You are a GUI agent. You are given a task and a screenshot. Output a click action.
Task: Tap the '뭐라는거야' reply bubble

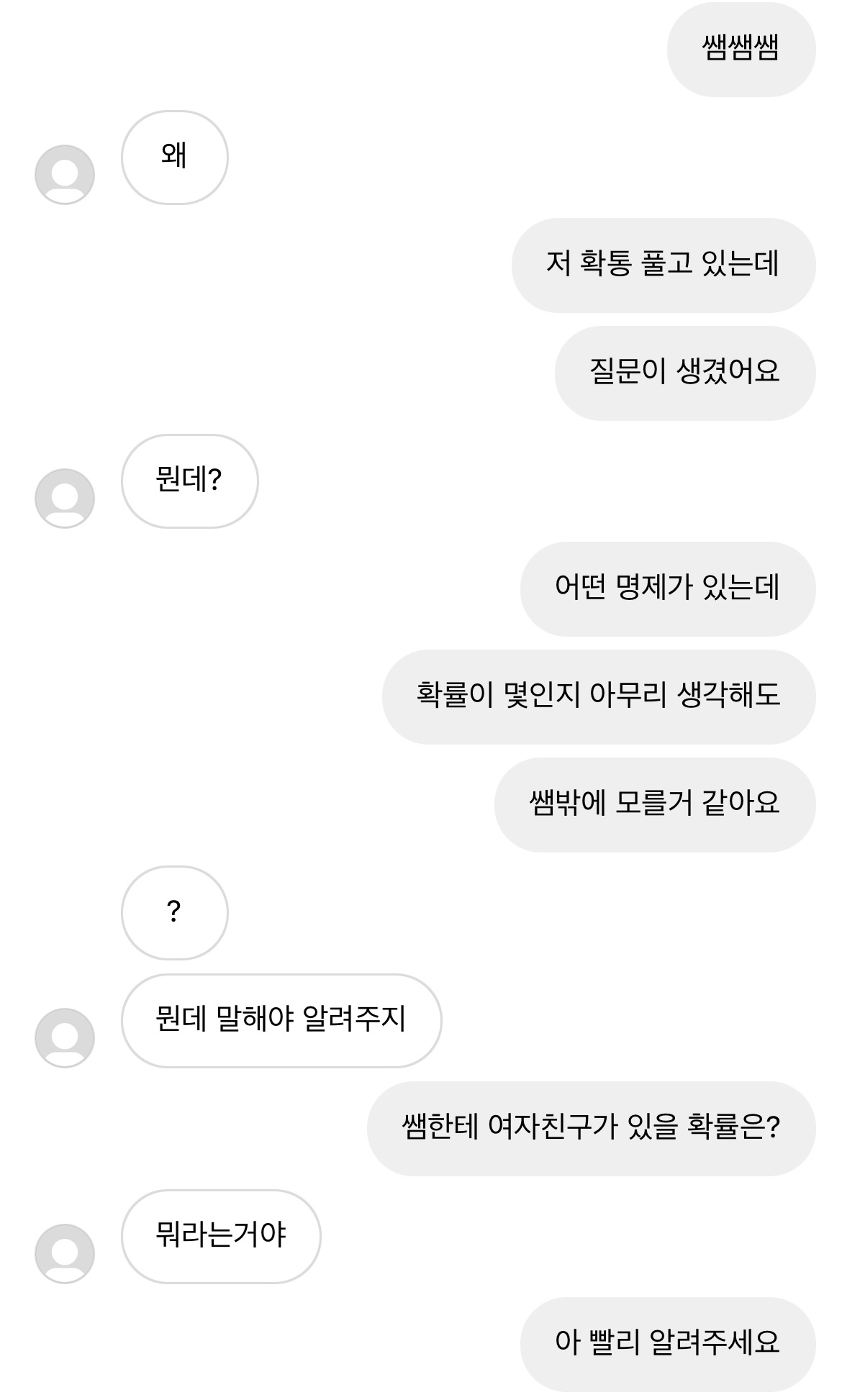[x=221, y=1237]
